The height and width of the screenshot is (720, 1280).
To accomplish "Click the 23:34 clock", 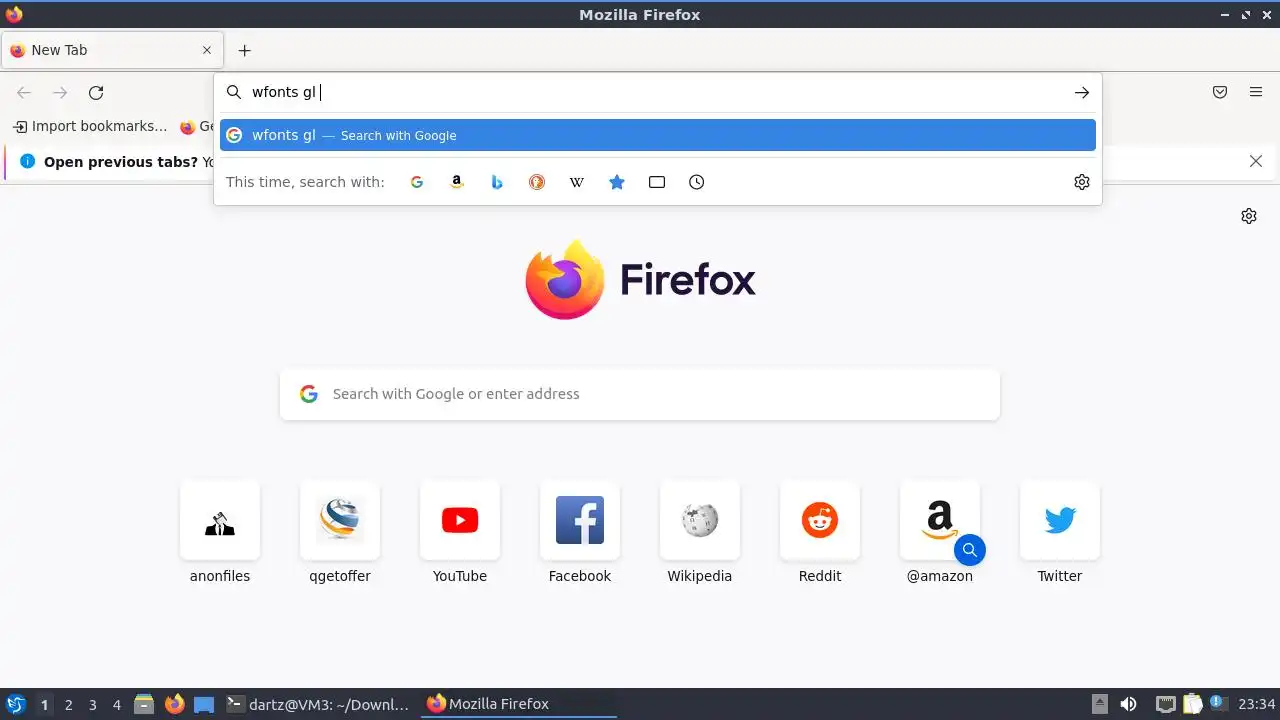I will pyautogui.click(x=1257, y=704).
